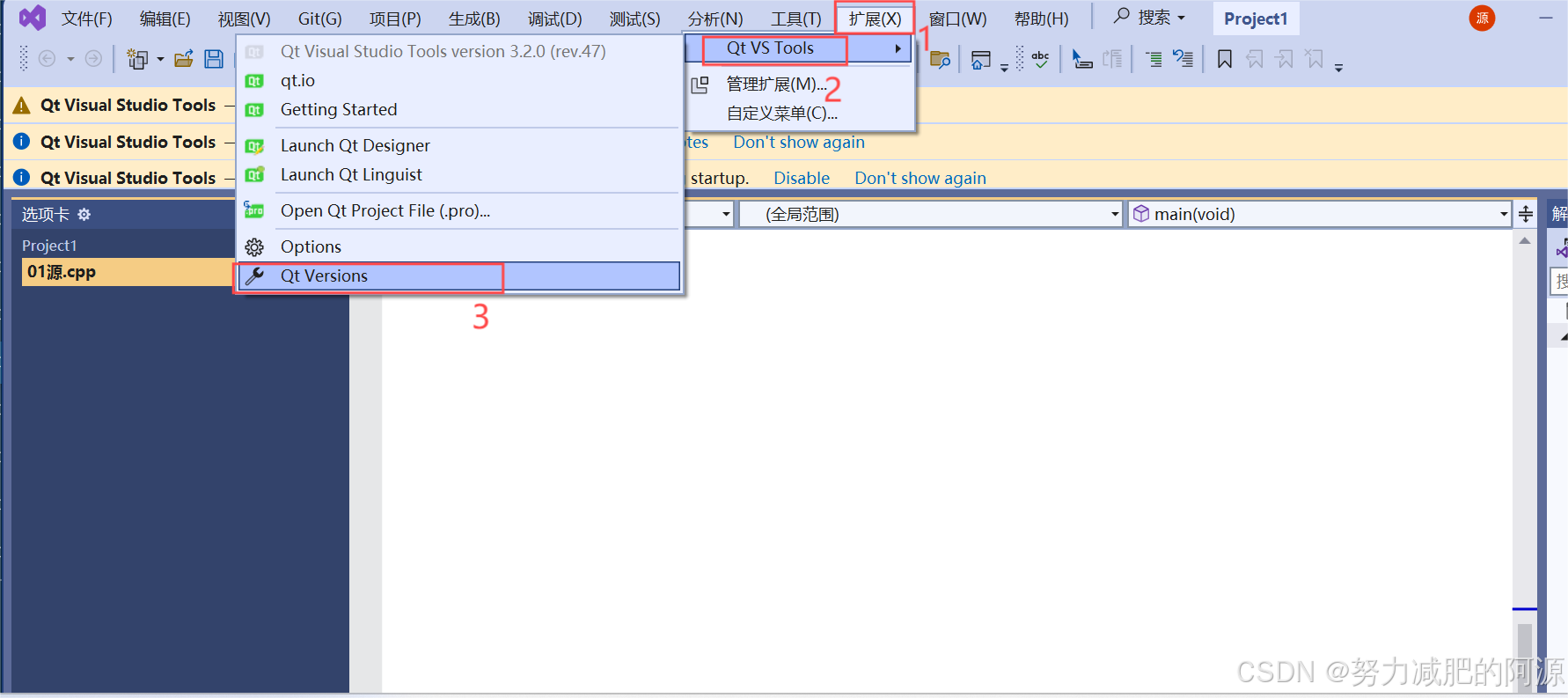Click the home window toolbar icon

[x=981, y=59]
